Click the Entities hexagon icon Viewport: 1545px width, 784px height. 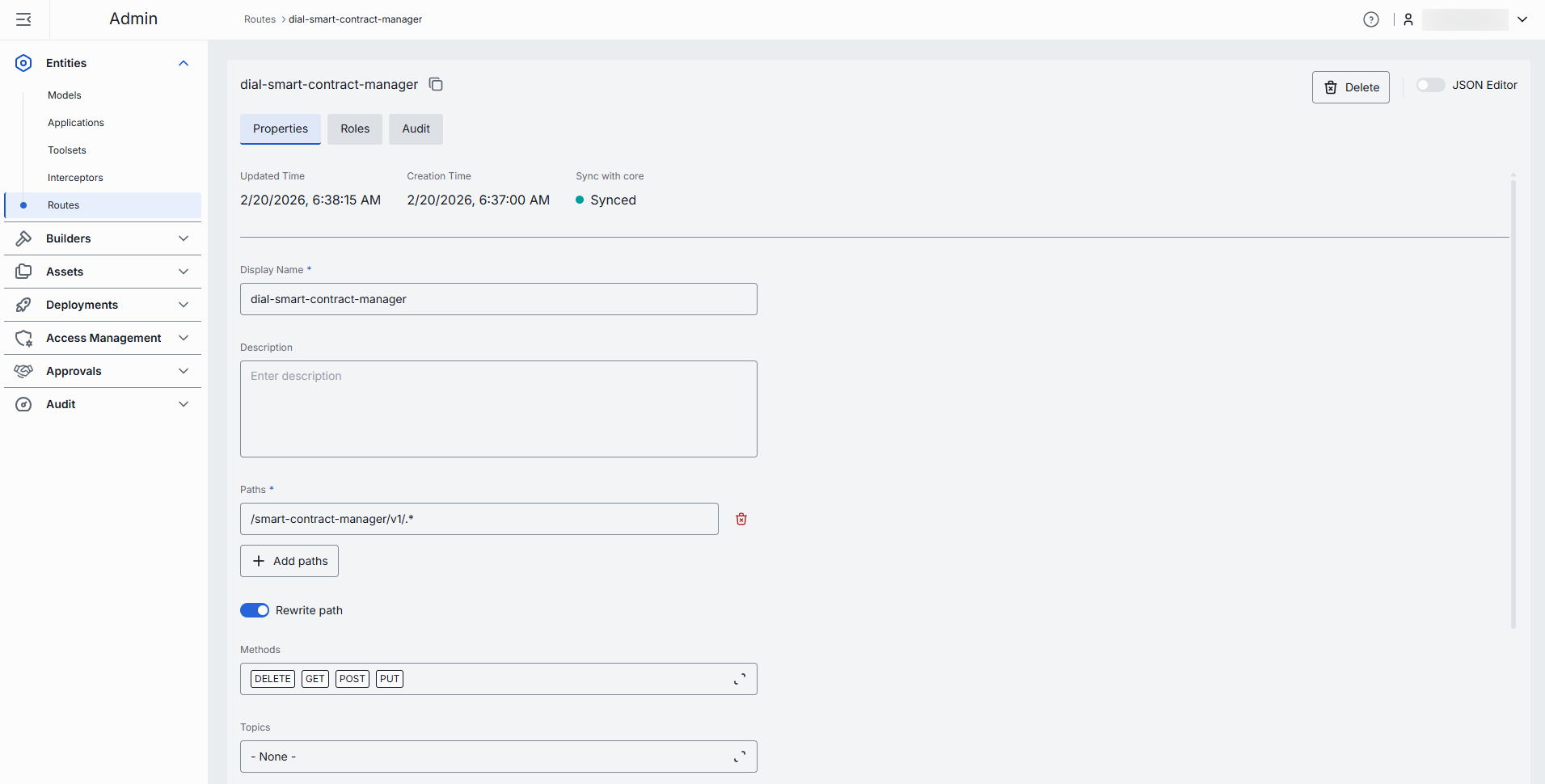point(23,63)
